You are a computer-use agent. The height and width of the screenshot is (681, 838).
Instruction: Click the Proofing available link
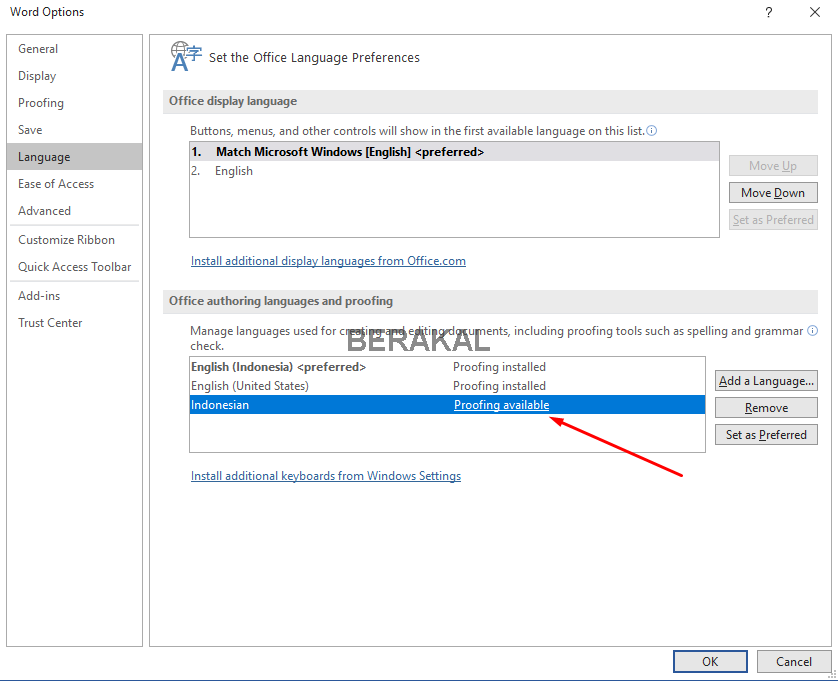pos(501,405)
